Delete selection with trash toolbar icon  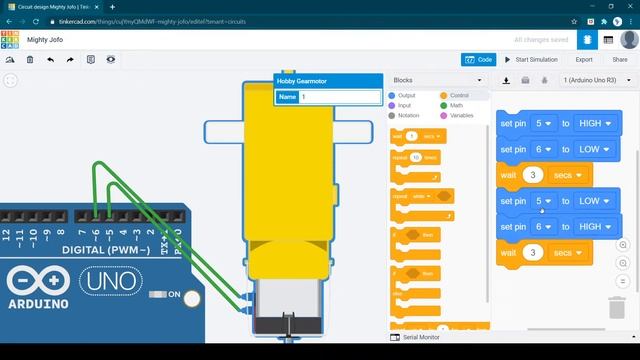click(x=30, y=60)
